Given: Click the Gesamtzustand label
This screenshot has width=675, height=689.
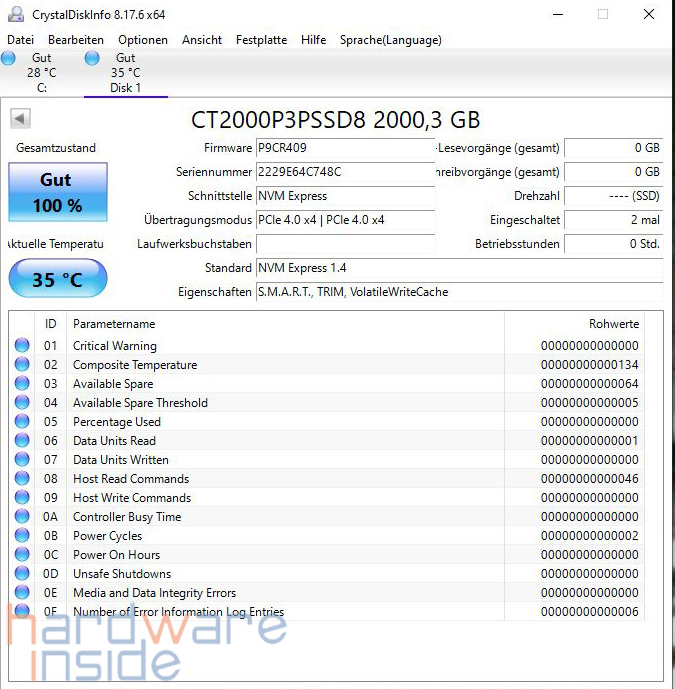Looking at the screenshot, I should [x=56, y=148].
